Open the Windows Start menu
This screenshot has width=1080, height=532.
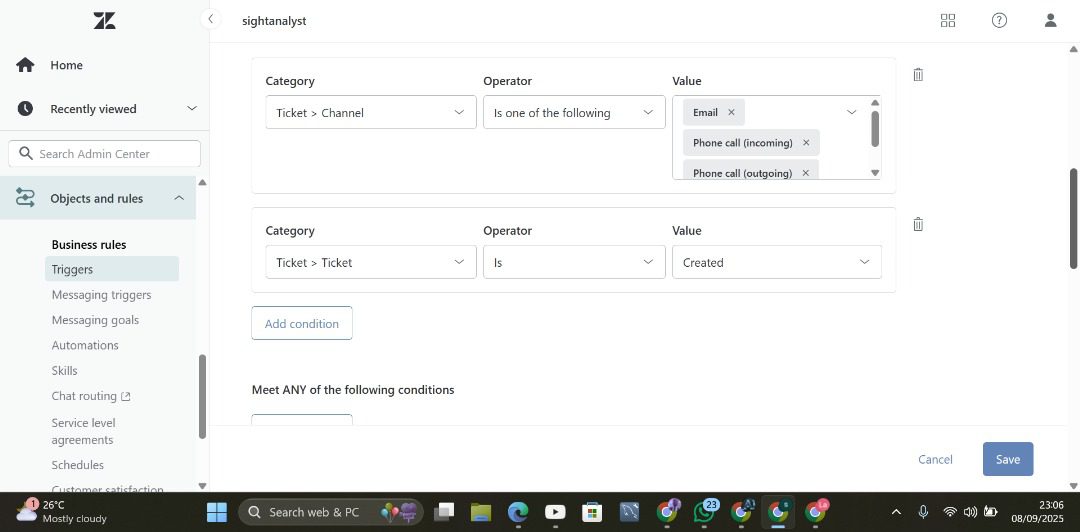[x=216, y=512]
